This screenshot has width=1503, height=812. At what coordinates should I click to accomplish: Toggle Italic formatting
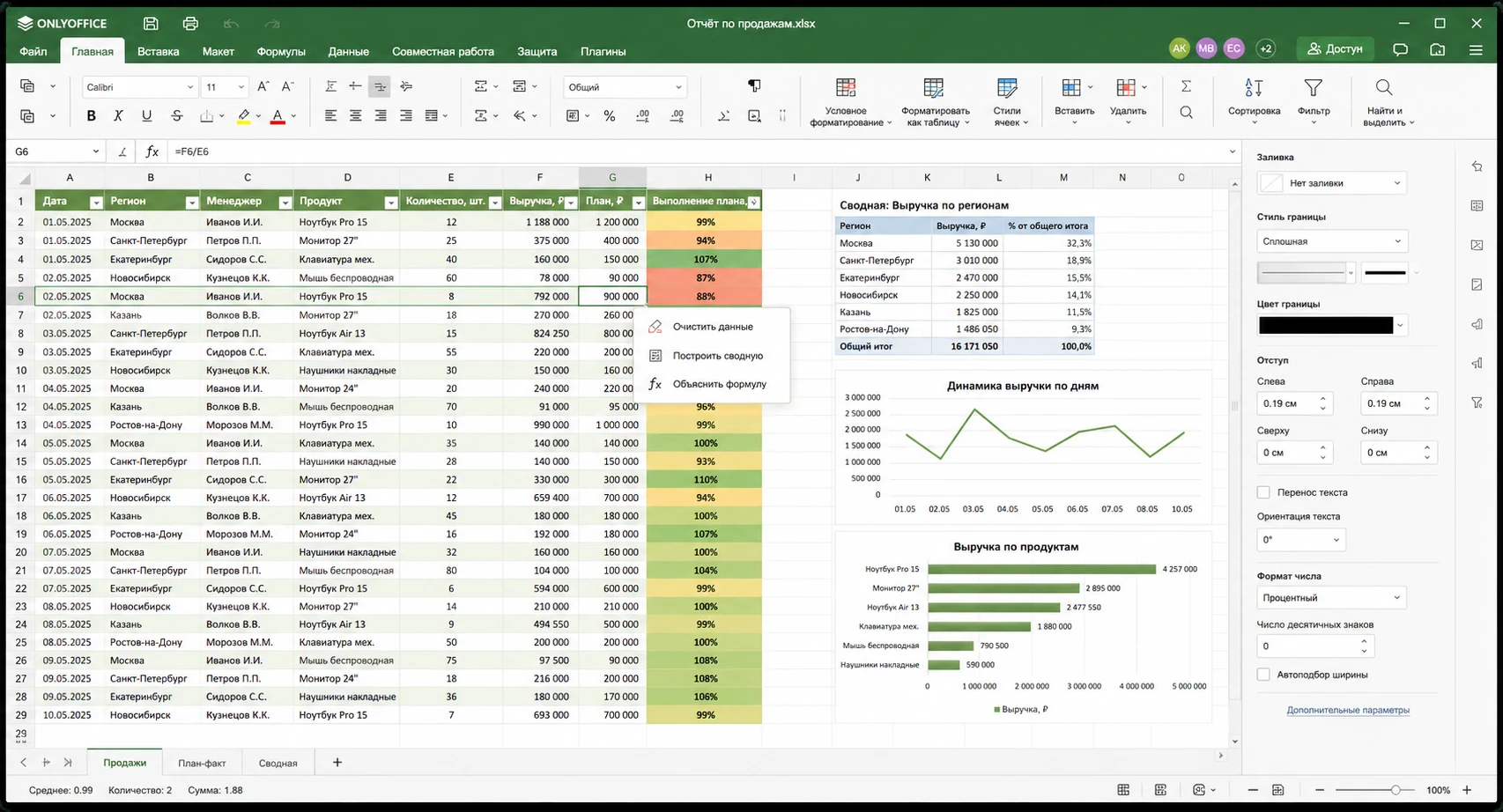118,115
